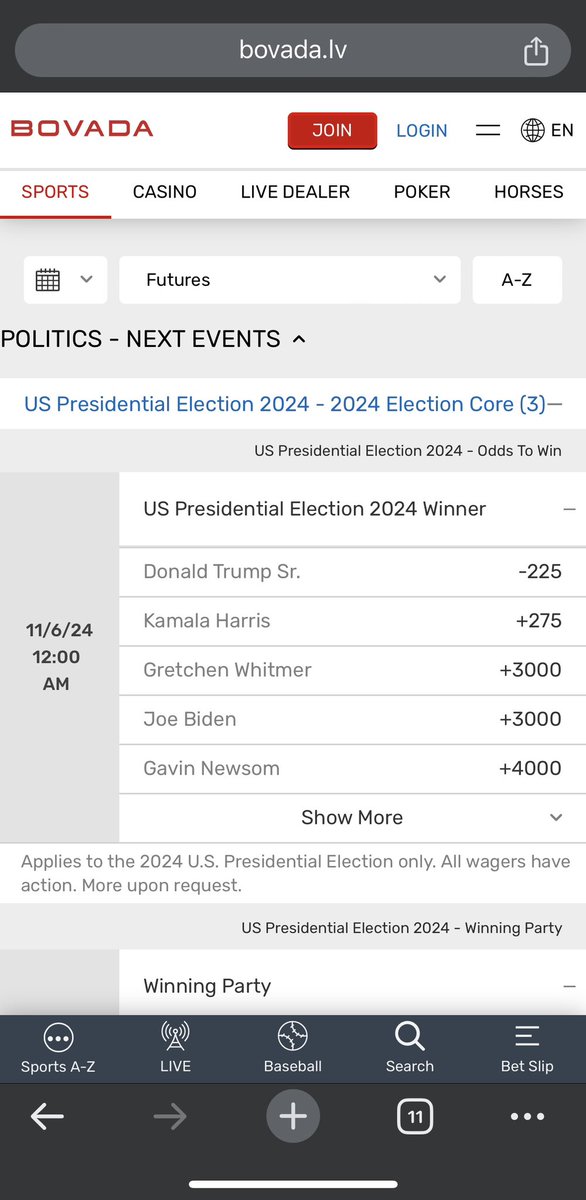Viewport: 586px width, 1200px height.
Task: Tap the browser share icon
Action: point(536,50)
